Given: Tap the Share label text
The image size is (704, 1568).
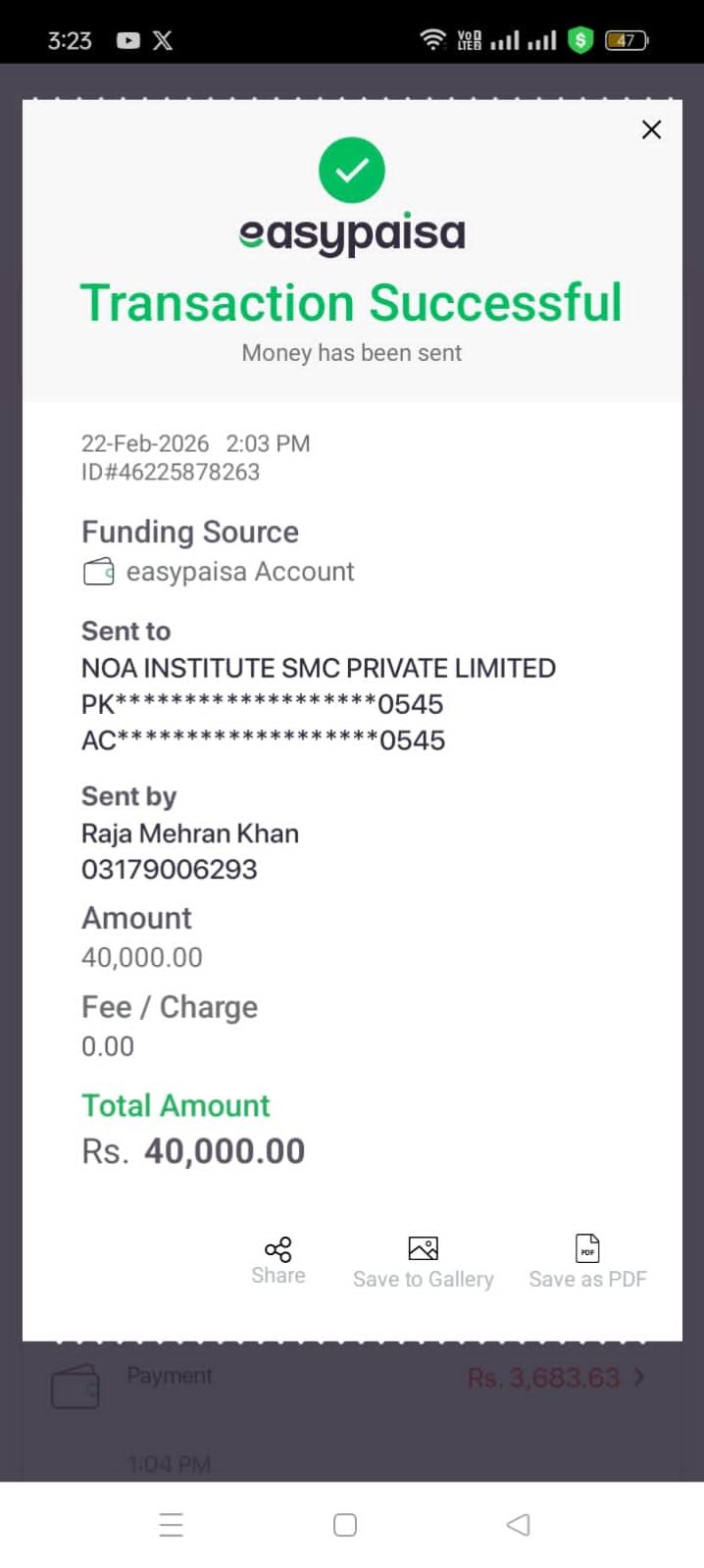Looking at the screenshot, I should [x=278, y=1276].
